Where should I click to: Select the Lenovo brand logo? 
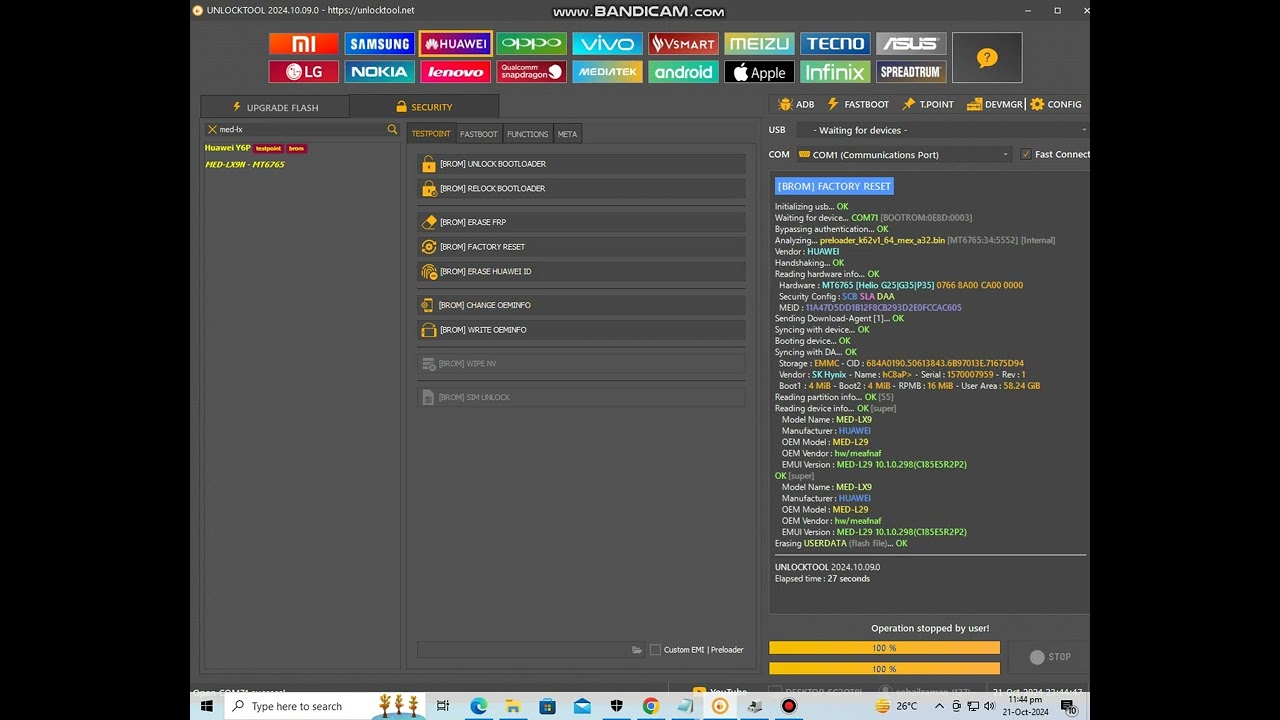tap(456, 72)
